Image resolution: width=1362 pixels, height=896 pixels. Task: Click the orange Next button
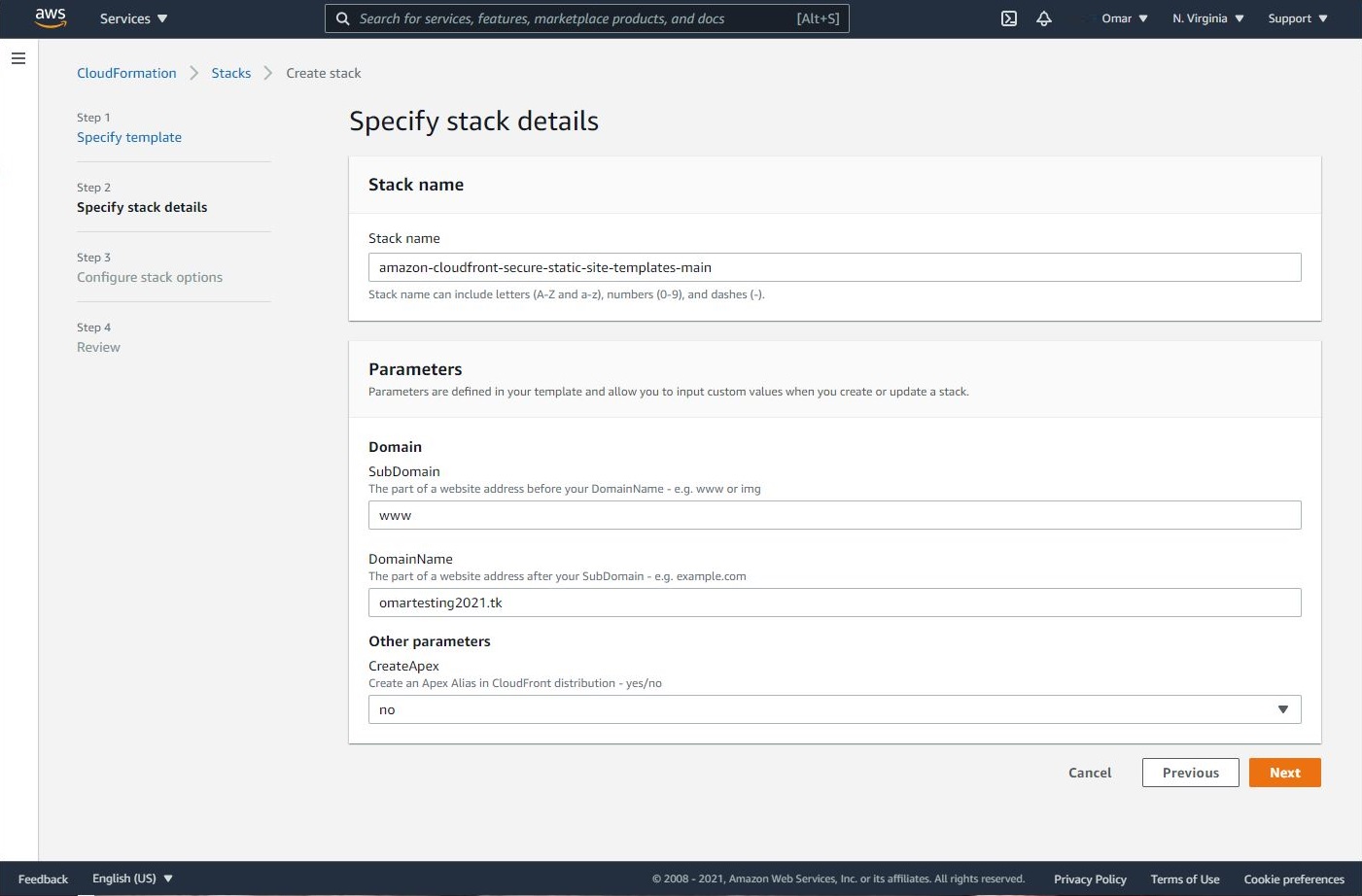[x=1284, y=773]
